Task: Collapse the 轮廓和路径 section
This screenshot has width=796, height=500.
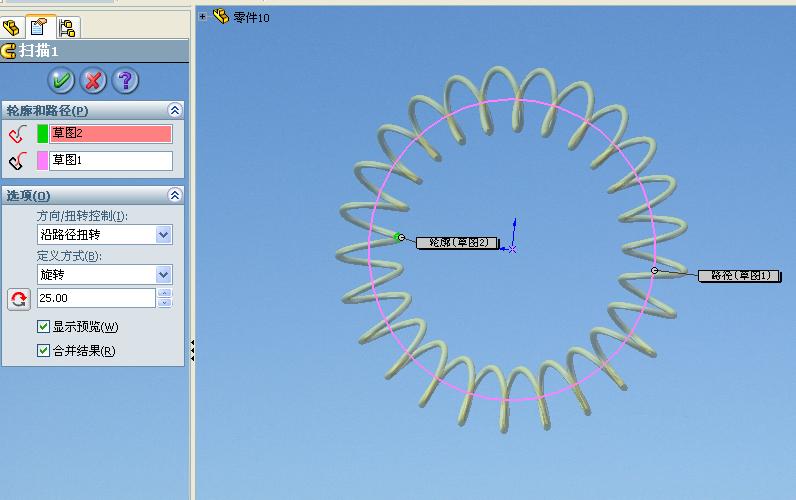Action: pos(175,110)
